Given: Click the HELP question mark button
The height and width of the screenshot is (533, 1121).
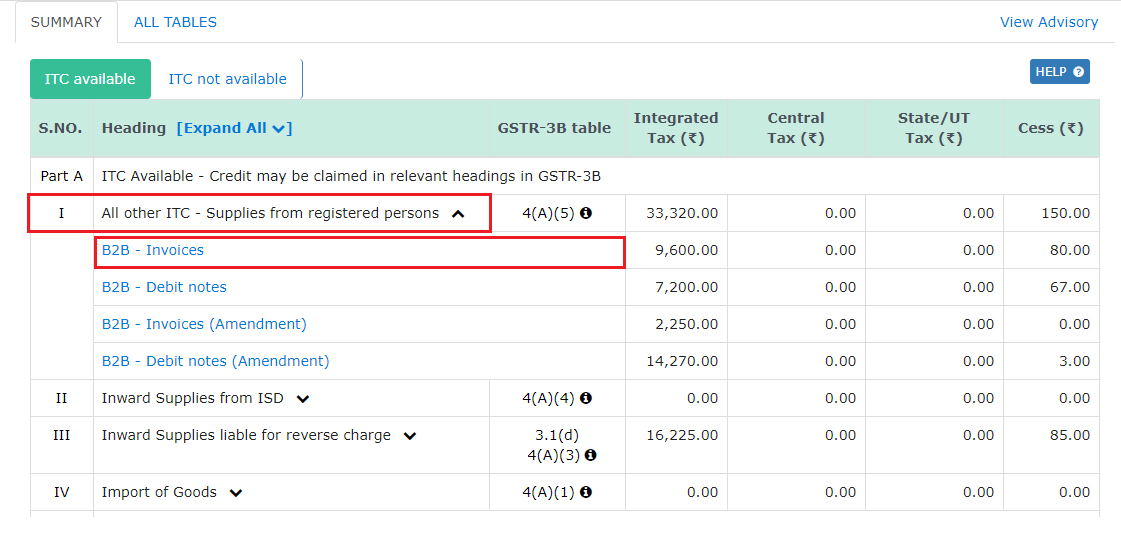Looking at the screenshot, I should point(1059,72).
